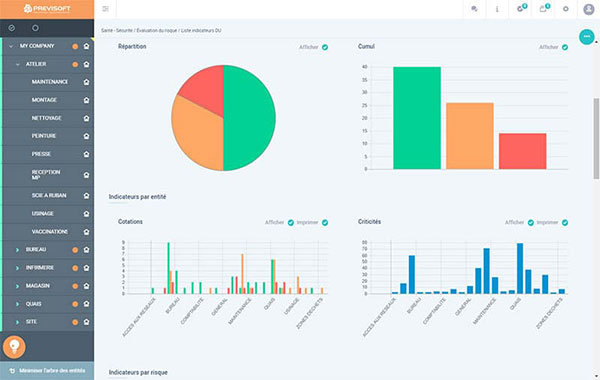The width and height of the screenshot is (600, 380).
Task: Toggle Afficher for the Criticités chart
Action: tap(531, 222)
